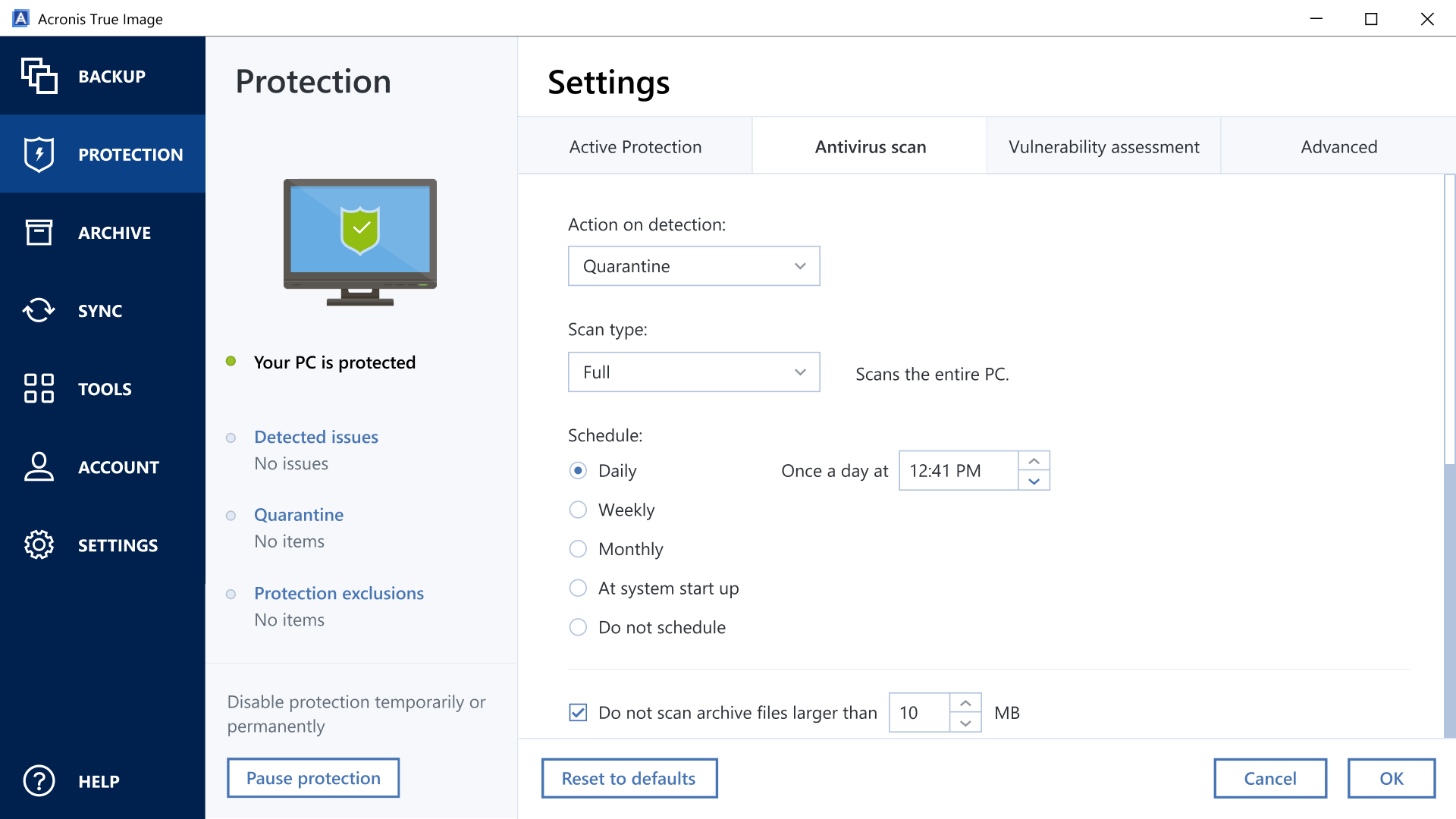Image resolution: width=1456 pixels, height=819 pixels.
Task: Select the Weekly schedule option
Action: pyautogui.click(x=578, y=510)
